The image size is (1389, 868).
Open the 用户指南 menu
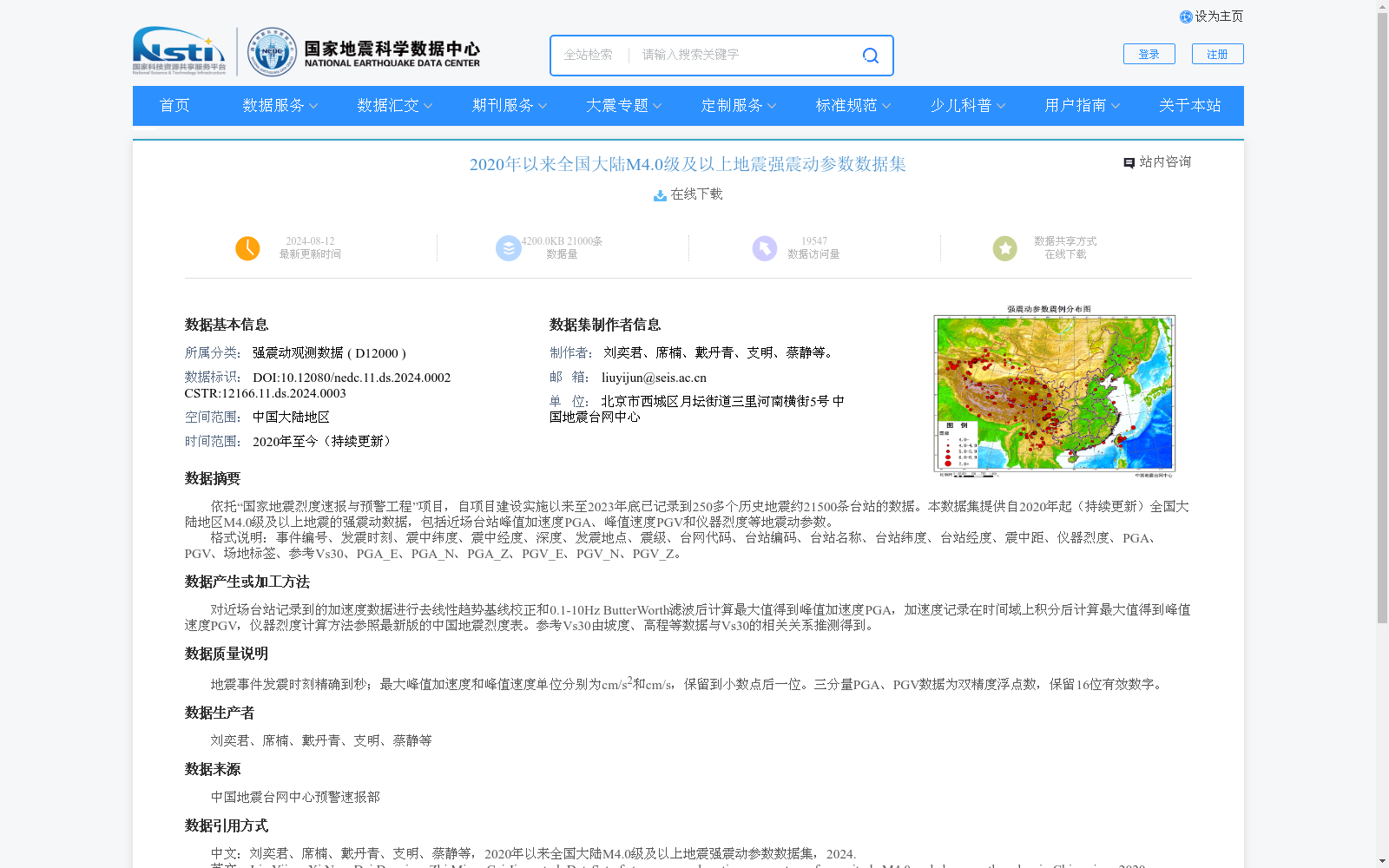(1076, 106)
